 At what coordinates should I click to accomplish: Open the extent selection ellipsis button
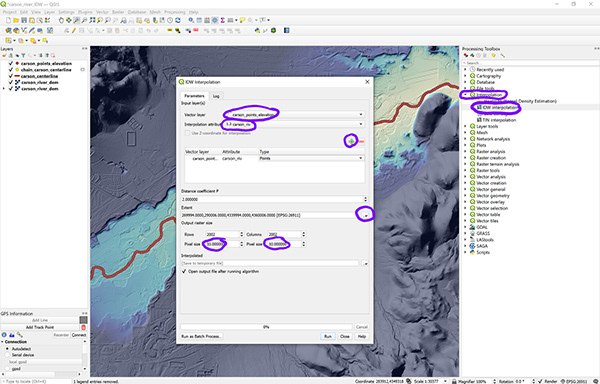tap(365, 215)
